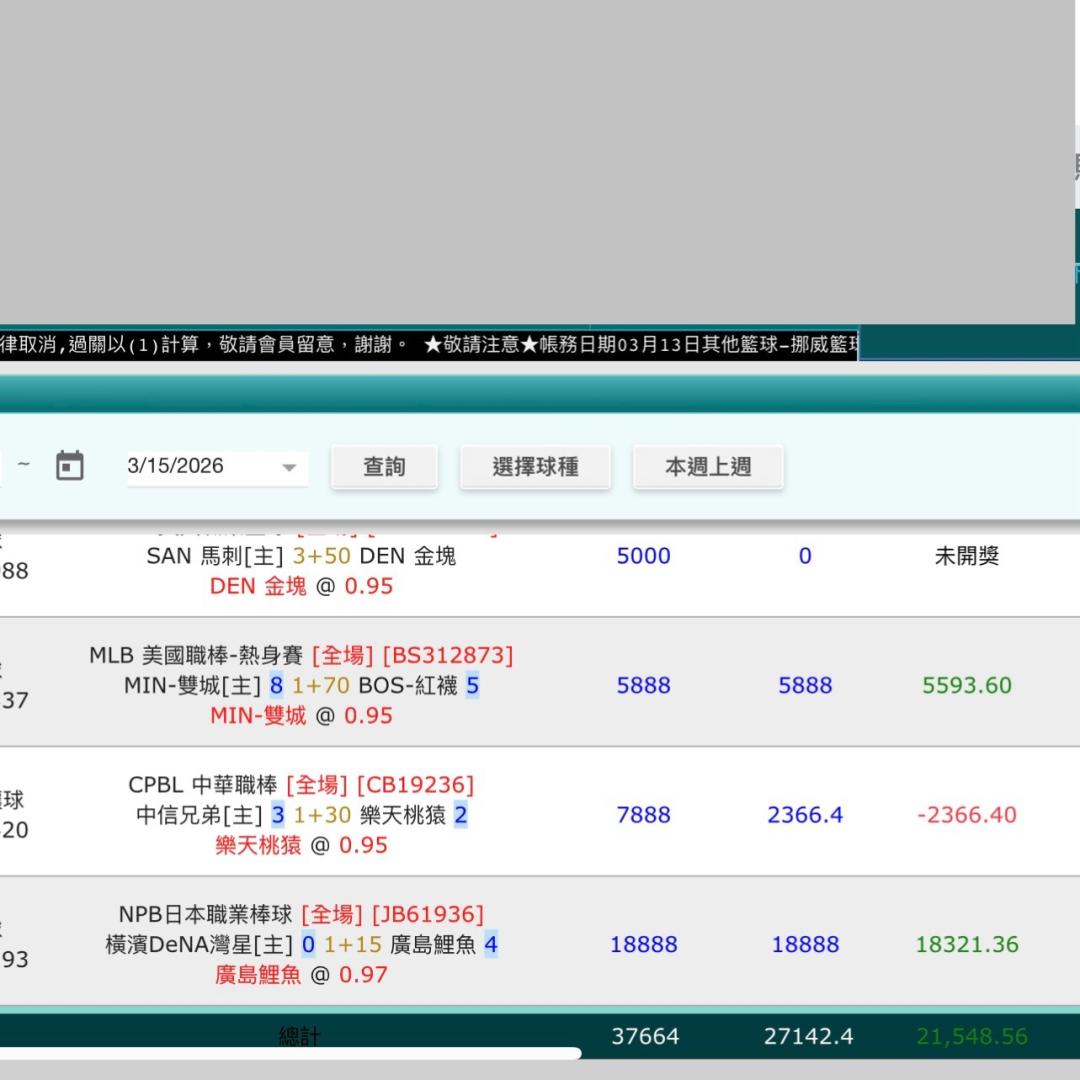
Task: Click the DEN 金塊 @ 0.95 pick
Action: pos(301,586)
